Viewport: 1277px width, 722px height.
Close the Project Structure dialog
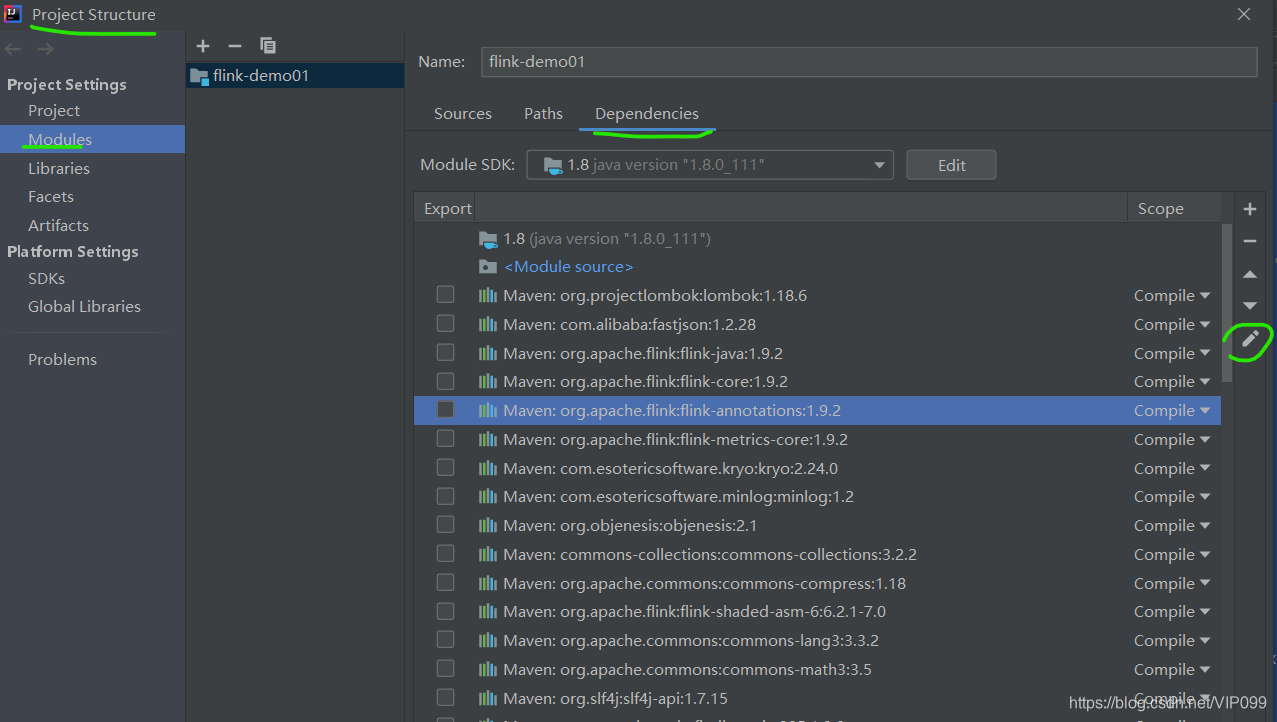click(1244, 14)
